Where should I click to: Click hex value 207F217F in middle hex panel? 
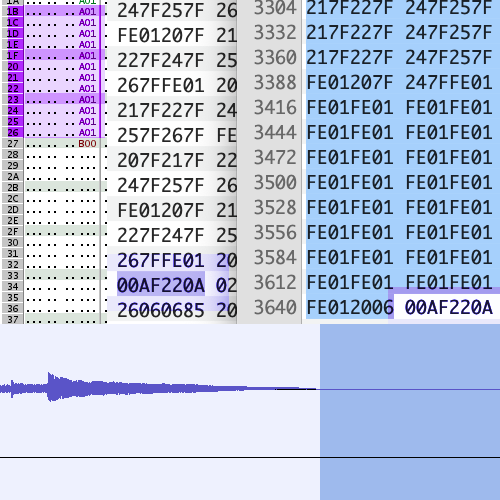(161, 160)
